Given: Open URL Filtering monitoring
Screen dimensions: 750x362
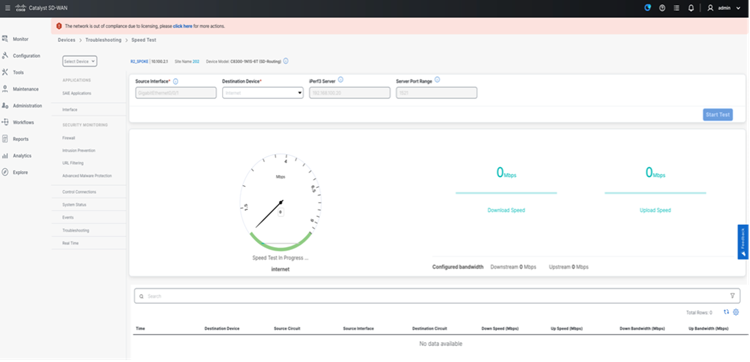Looking at the screenshot, I should coord(73,163).
